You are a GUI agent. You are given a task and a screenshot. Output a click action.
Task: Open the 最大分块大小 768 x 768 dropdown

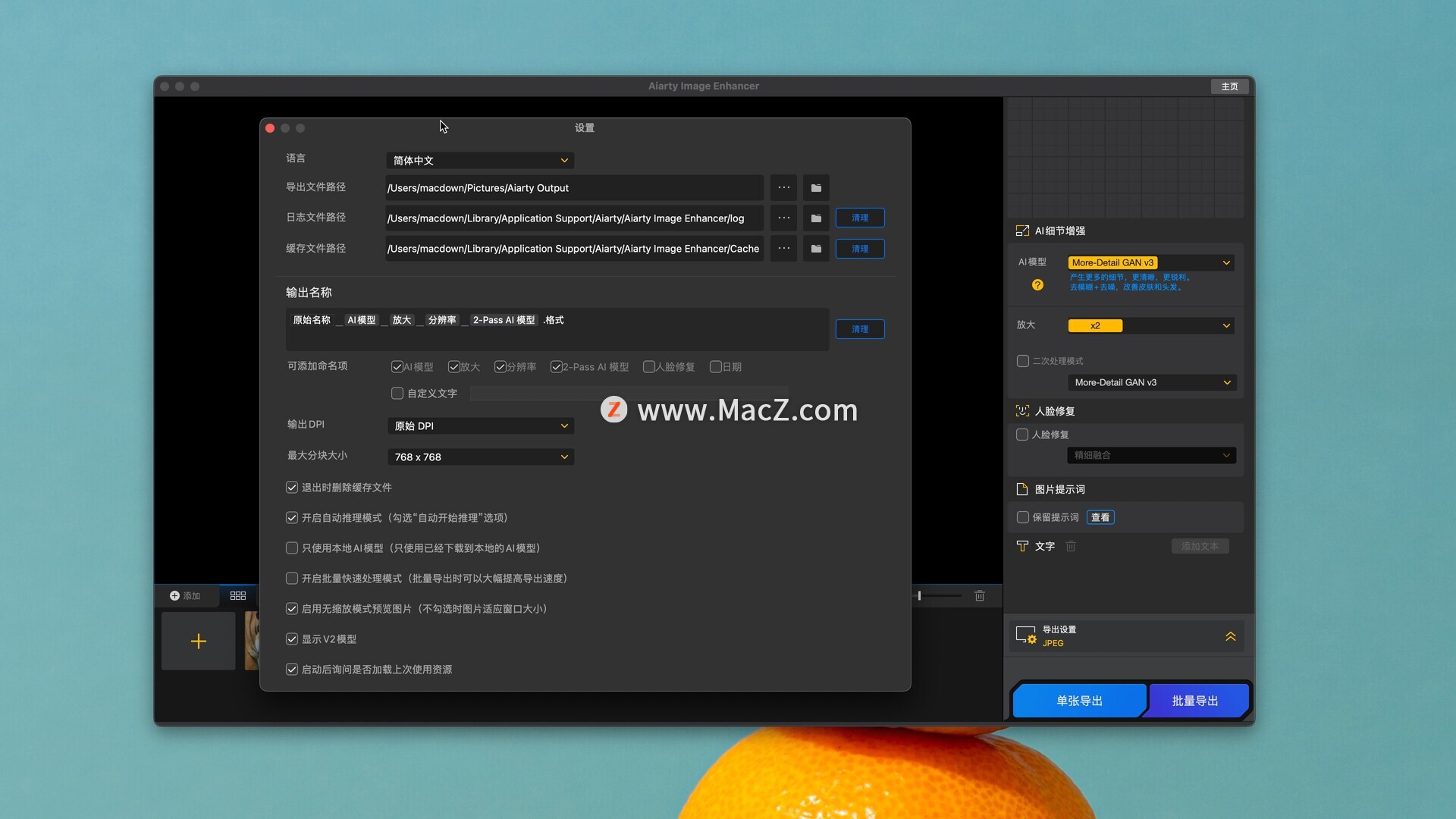[480, 457]
